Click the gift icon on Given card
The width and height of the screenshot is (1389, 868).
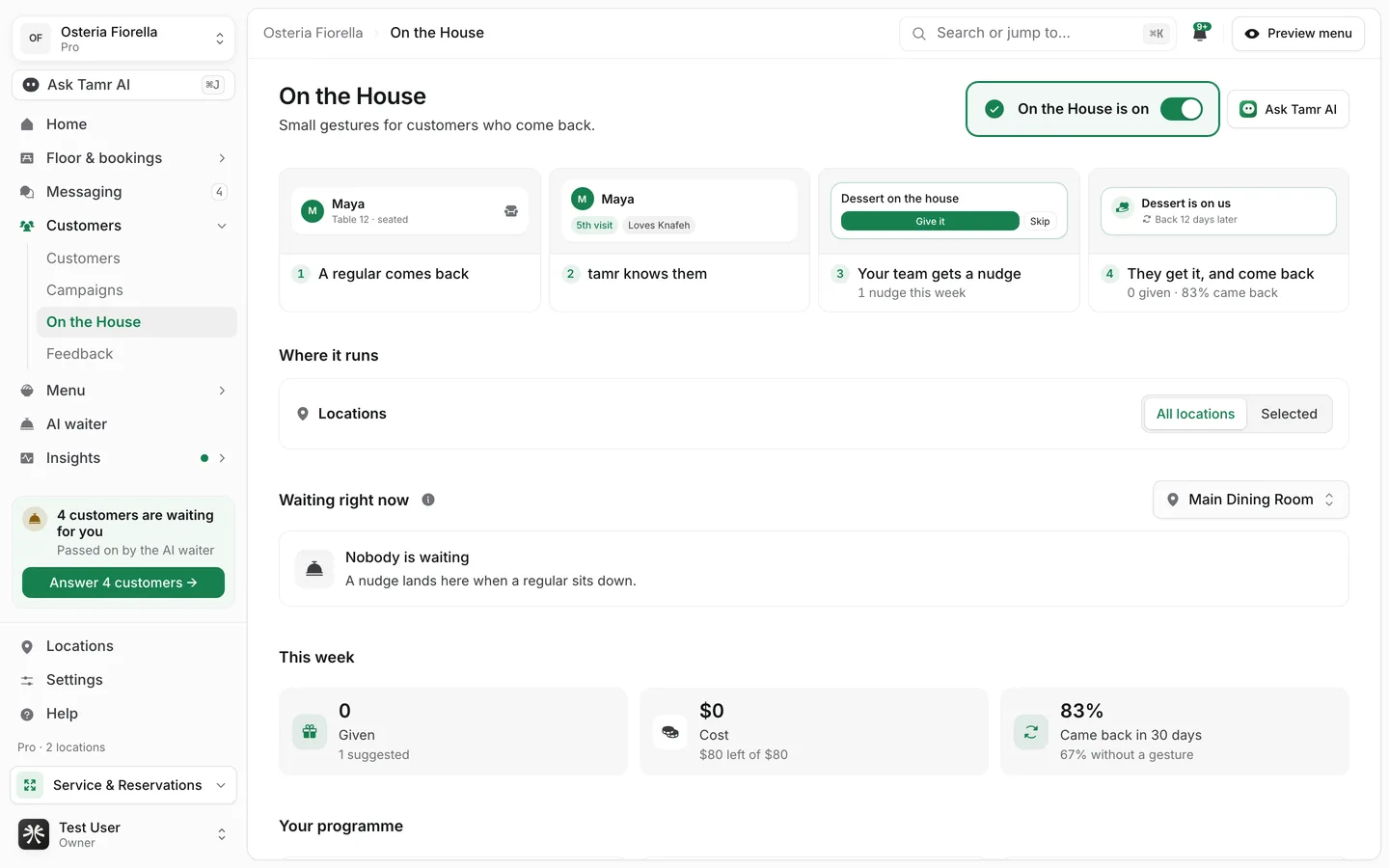pyautogui.click(x=310, y=732)
